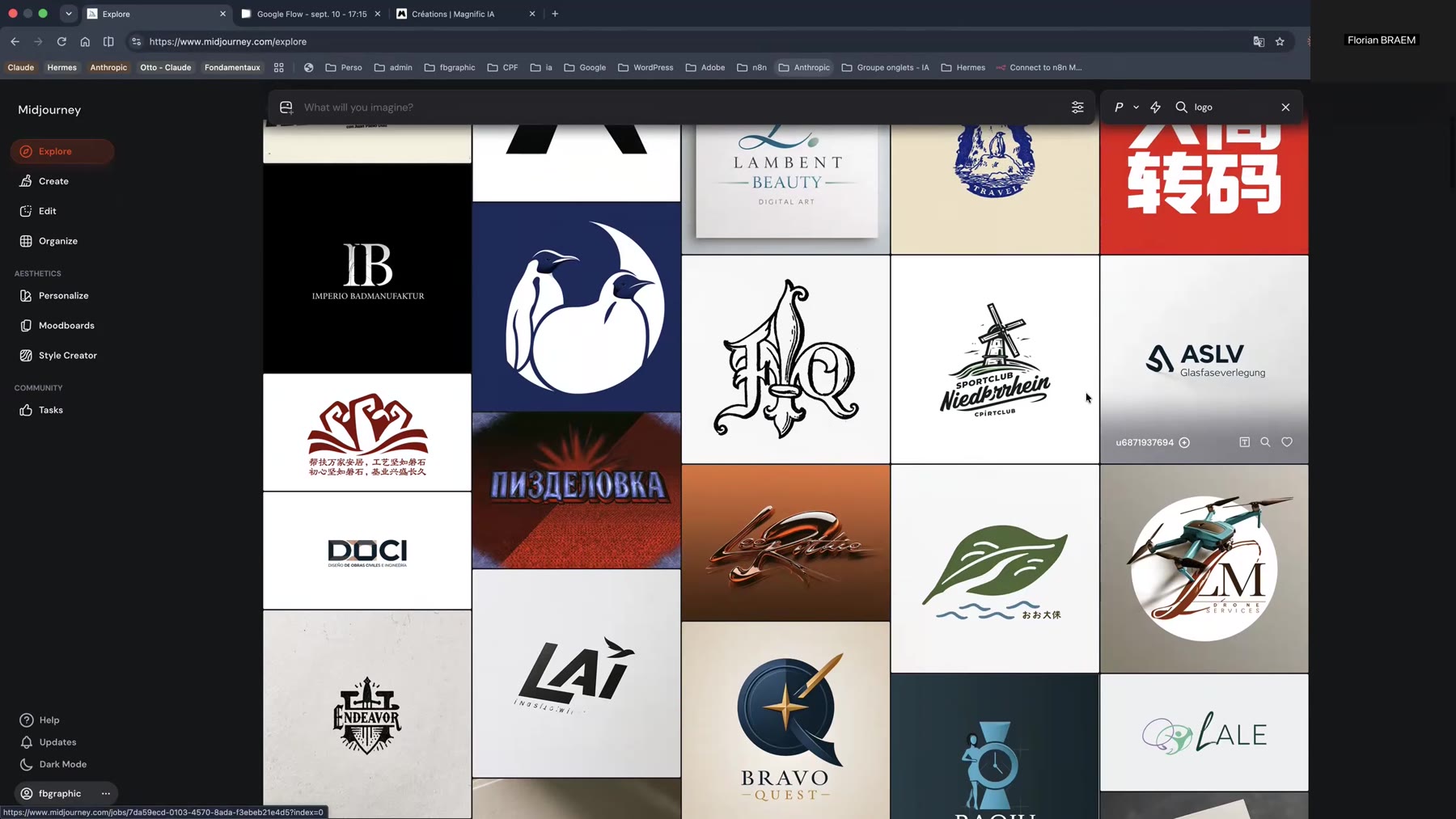Open the Connect to n8n bookmark
The image size is (1456, 819).
click(1039, 68)
